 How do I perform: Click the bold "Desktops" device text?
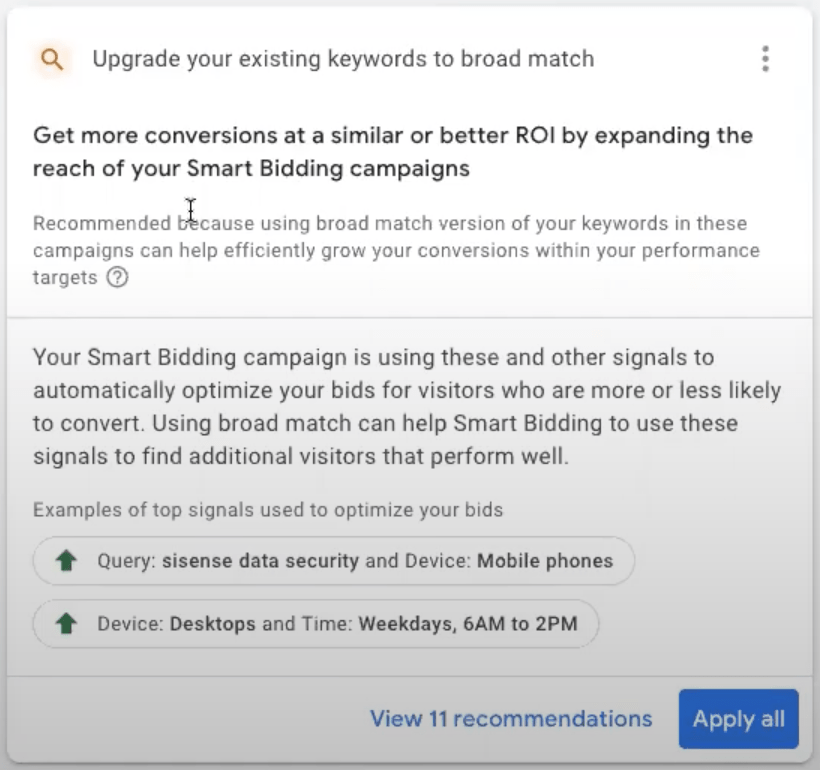pyautogui.click(x=213, y=624)
